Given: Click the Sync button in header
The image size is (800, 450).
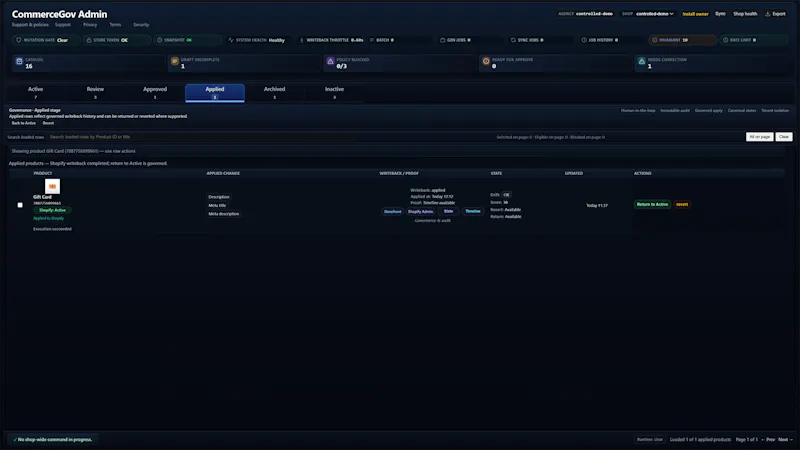Looking at the screenshot, I should pyautogui.click(x=720, y=14).
